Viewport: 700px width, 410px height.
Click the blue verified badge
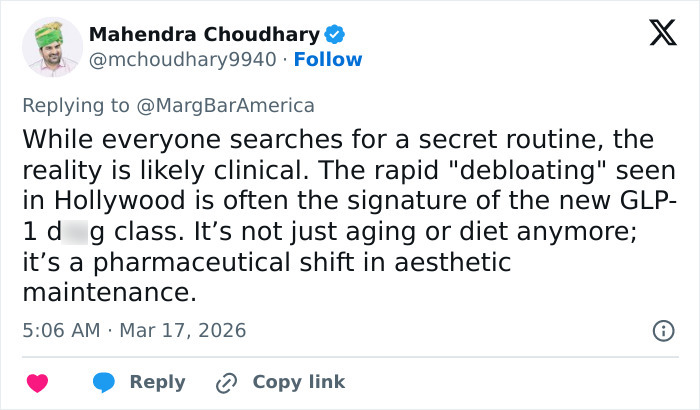[335, 35]
